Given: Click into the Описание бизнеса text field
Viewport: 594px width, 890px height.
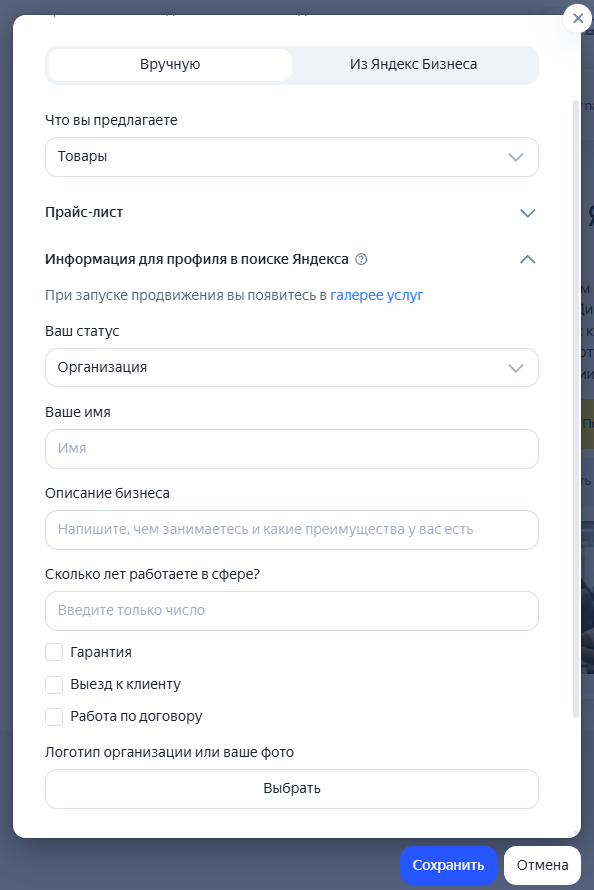Looking at the screenshot, I should [x=292, y=530].
